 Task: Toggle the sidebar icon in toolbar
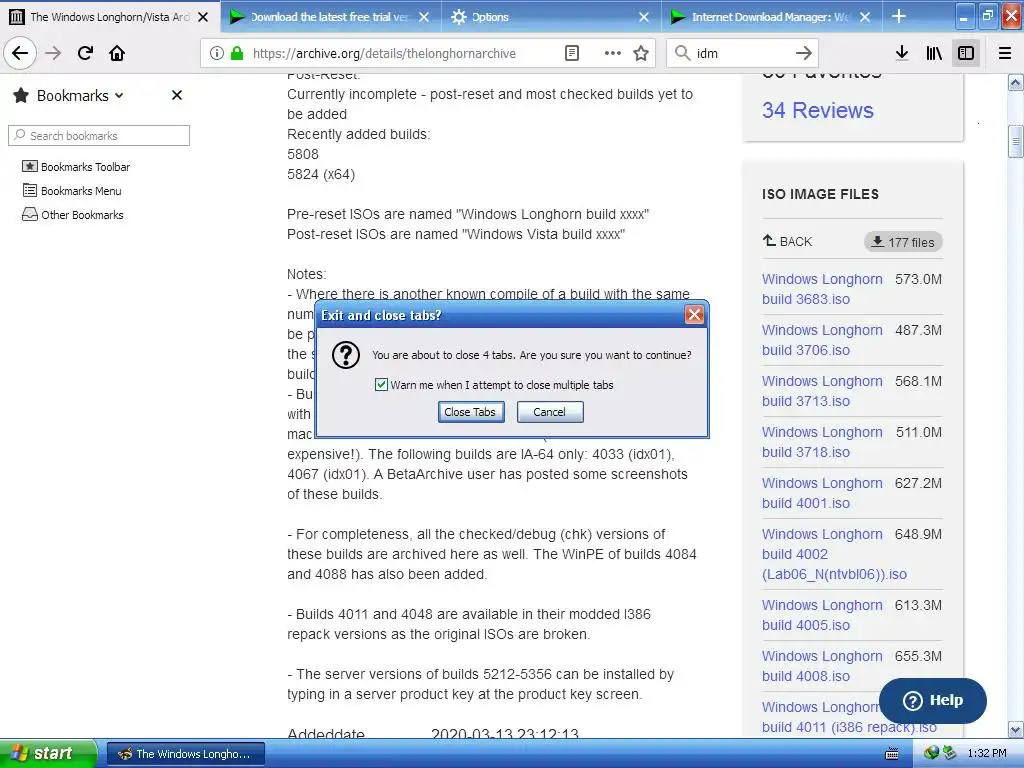click(x=966, y=53)
